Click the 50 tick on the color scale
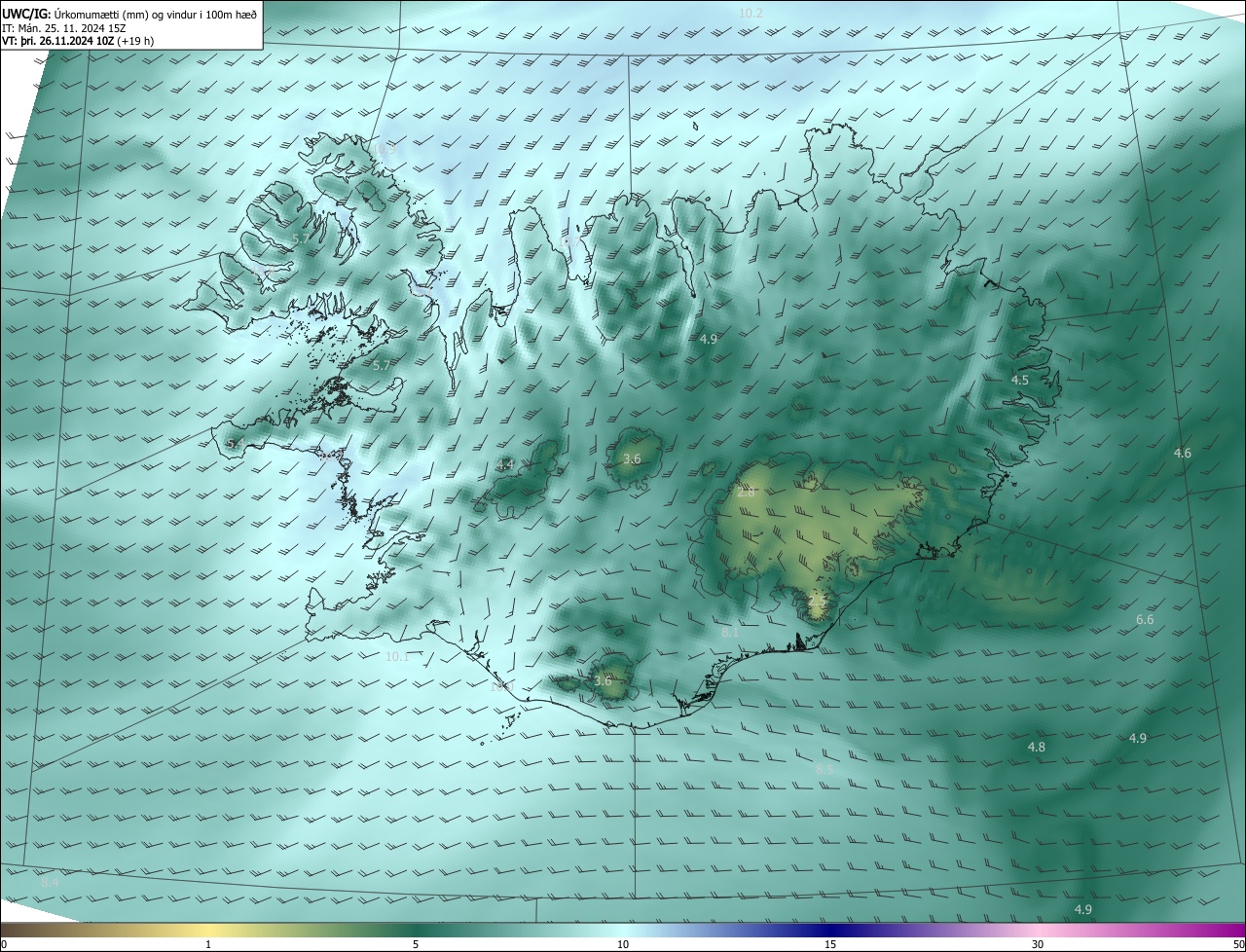Image resolution: width=1246 pixels, height=952 pixels. (1238, 944)
